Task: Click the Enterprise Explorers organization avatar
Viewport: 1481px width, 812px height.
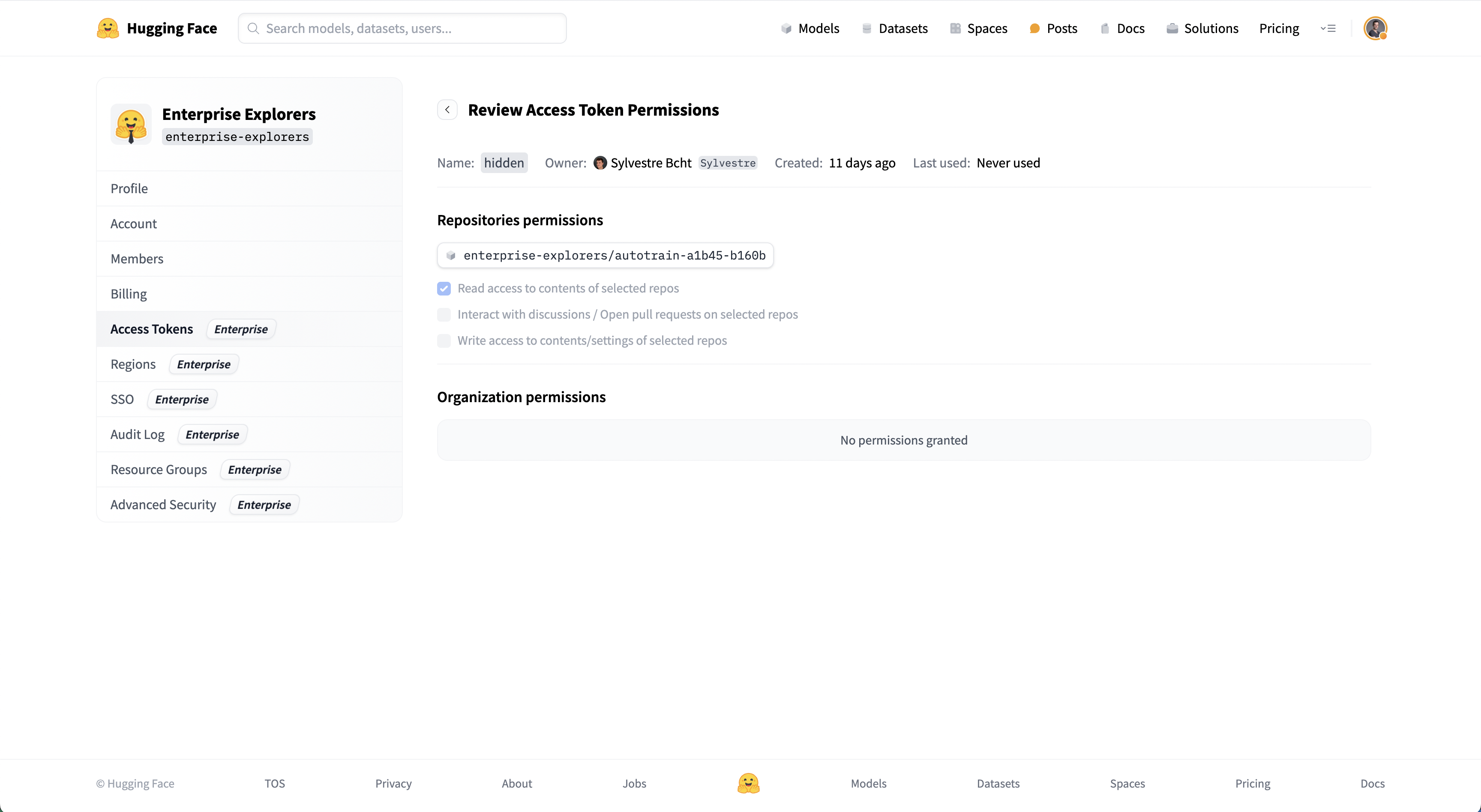Action: pyautogui.click(x=131, y=124)
